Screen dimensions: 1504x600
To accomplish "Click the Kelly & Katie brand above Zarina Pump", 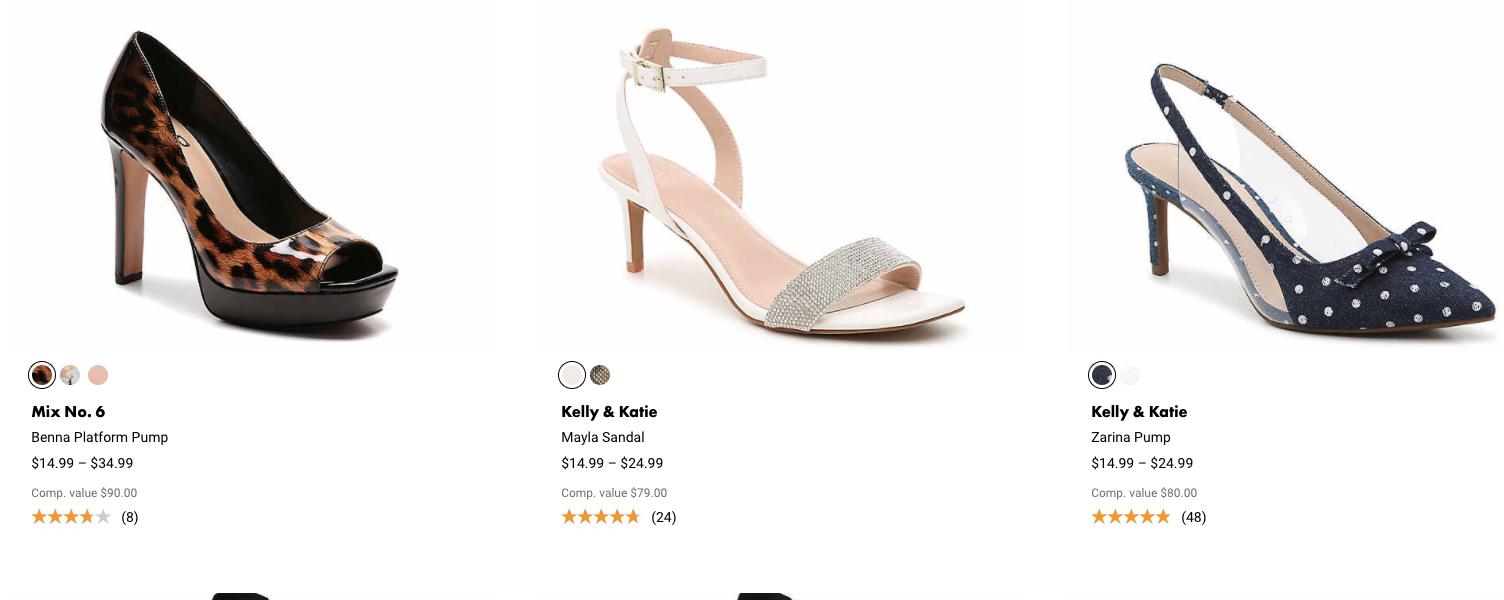I will click(1140, 411).
